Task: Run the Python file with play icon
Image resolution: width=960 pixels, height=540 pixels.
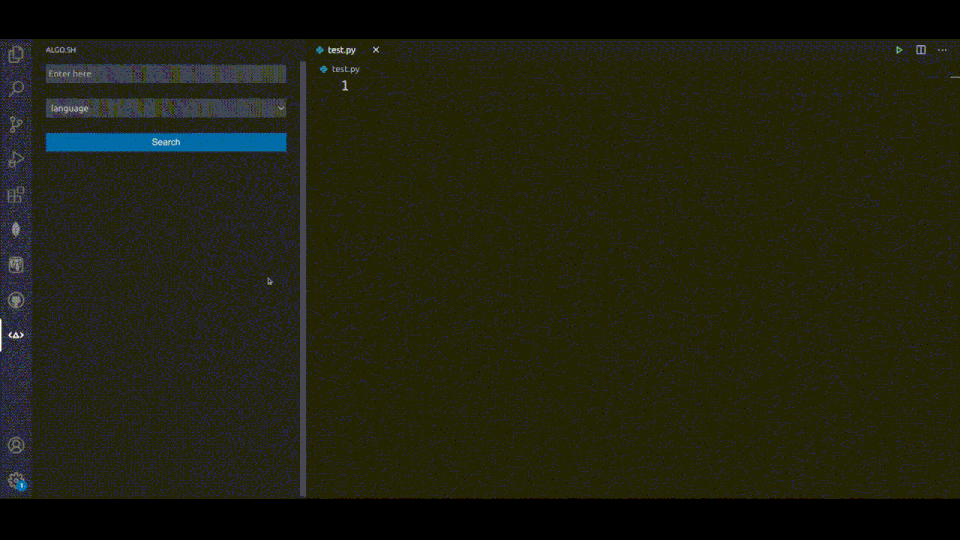Action: tap(899, 50)
